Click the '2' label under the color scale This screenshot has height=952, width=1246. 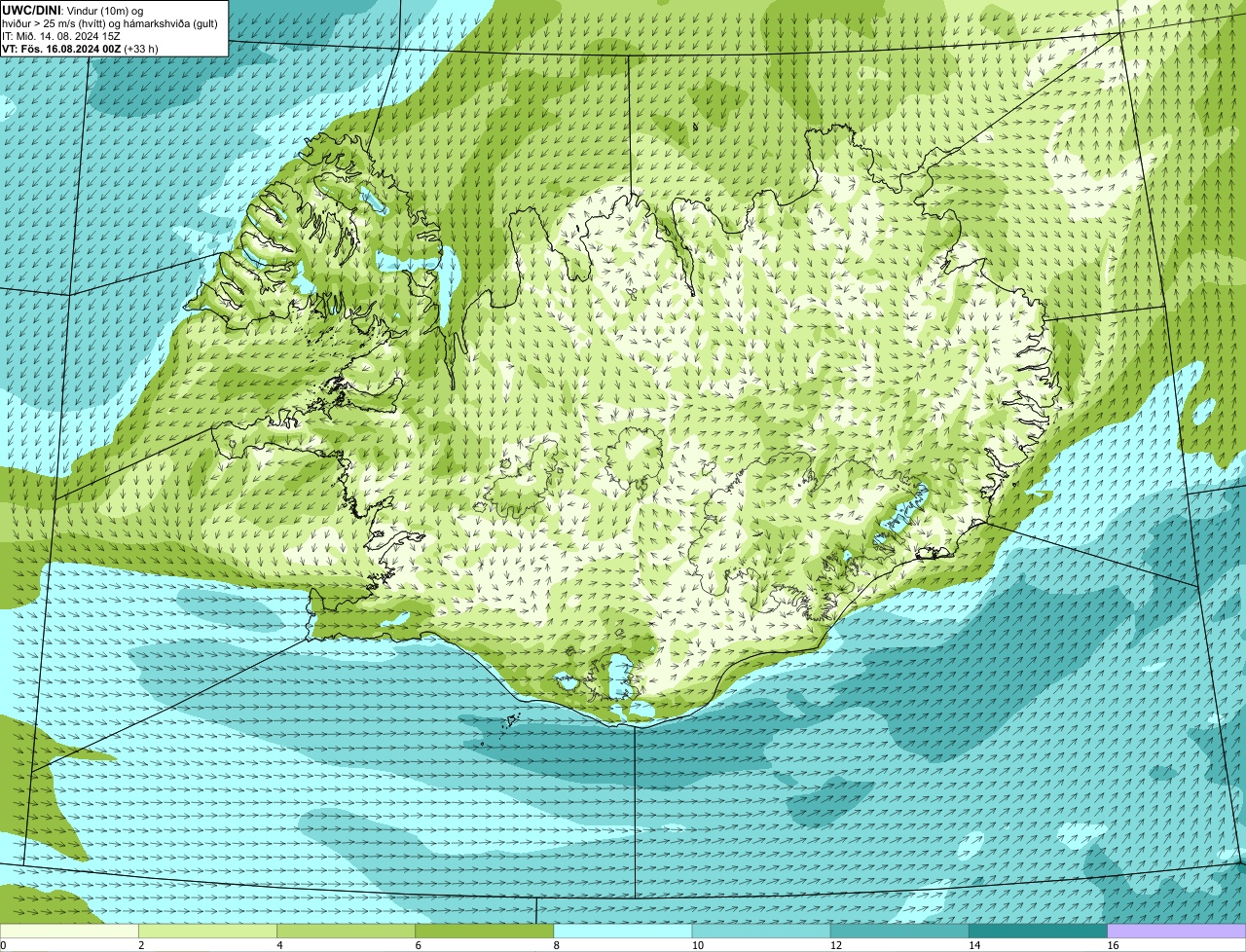[x=141, y=945]
